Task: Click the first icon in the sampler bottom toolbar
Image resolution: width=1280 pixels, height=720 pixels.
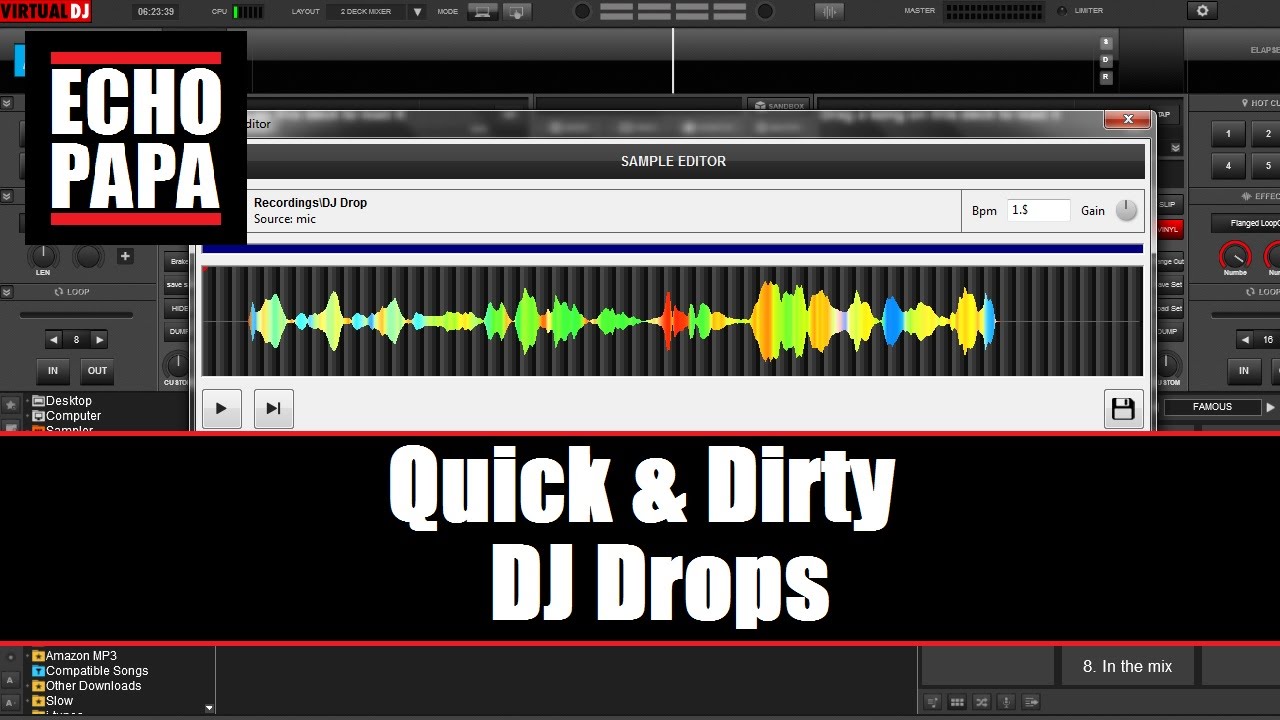Action: click(932, 702)
